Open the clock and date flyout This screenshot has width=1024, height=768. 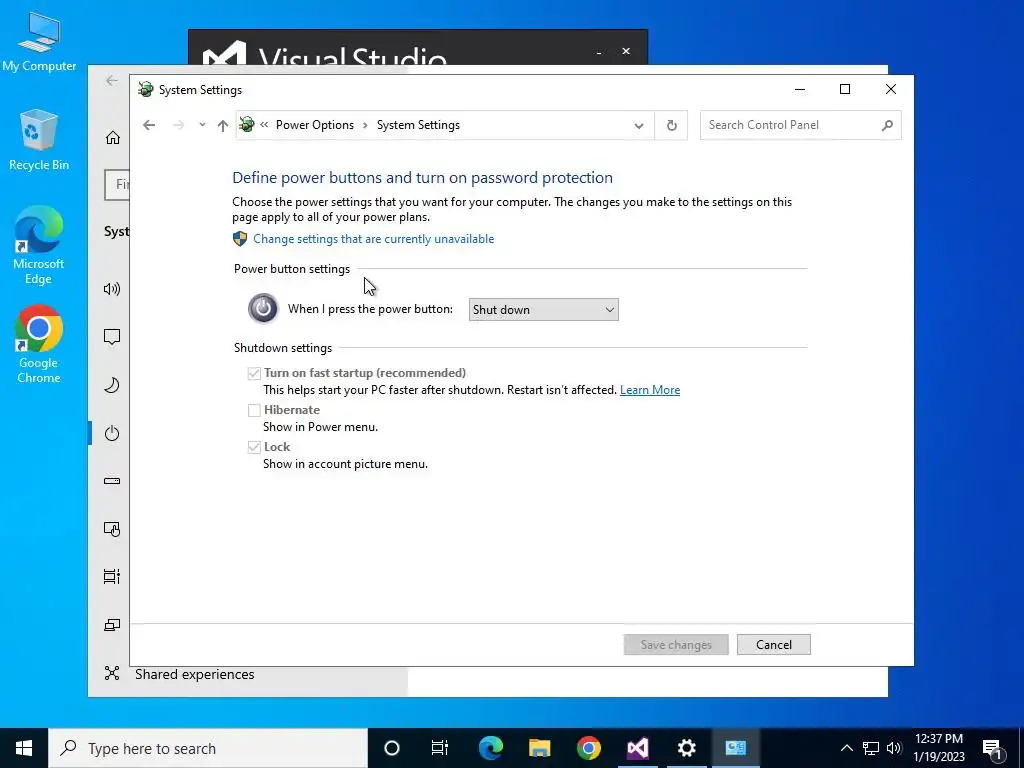(939, 748)
